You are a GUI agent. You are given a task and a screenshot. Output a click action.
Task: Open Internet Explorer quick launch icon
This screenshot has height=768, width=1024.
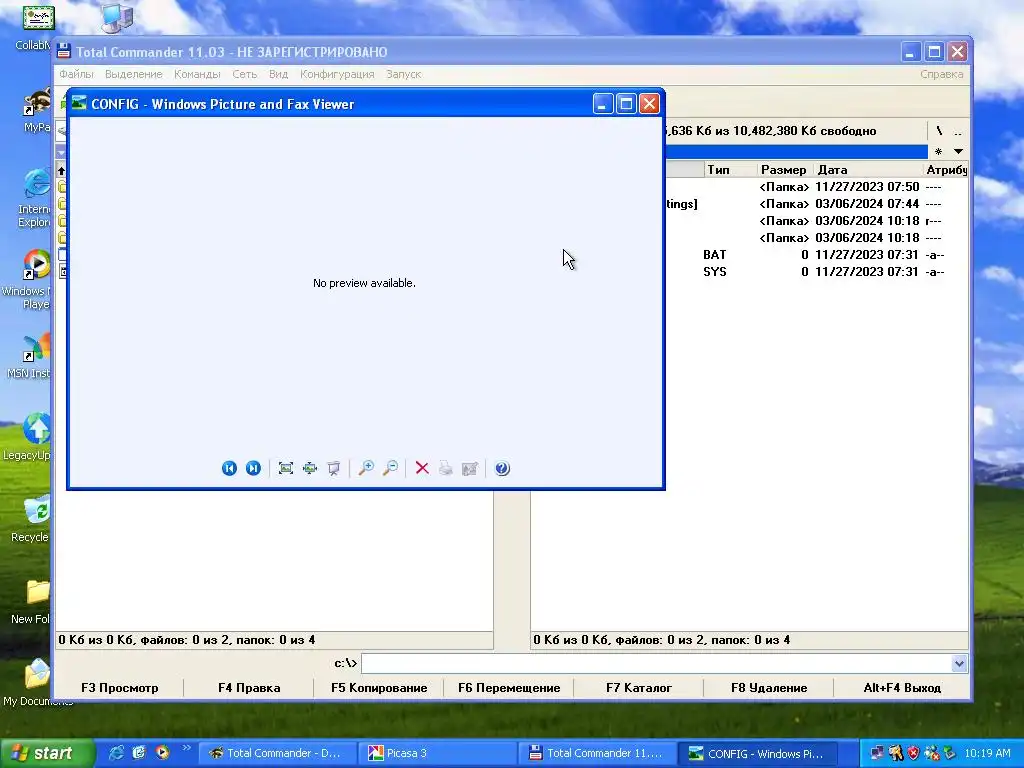point(116,753)
